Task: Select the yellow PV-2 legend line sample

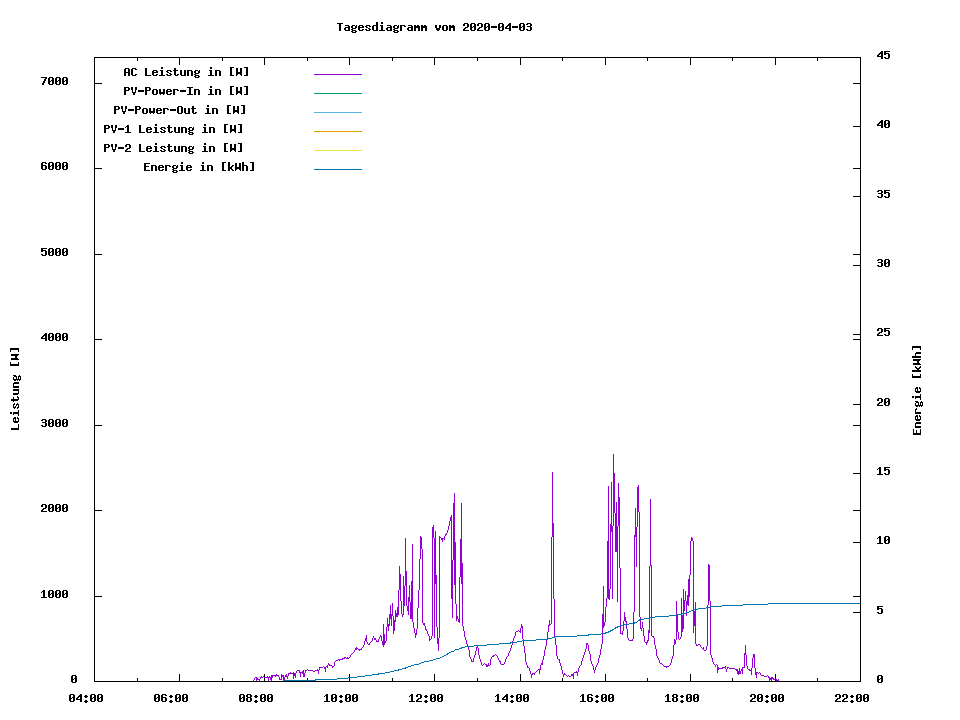Action: [x=337, y=150]
